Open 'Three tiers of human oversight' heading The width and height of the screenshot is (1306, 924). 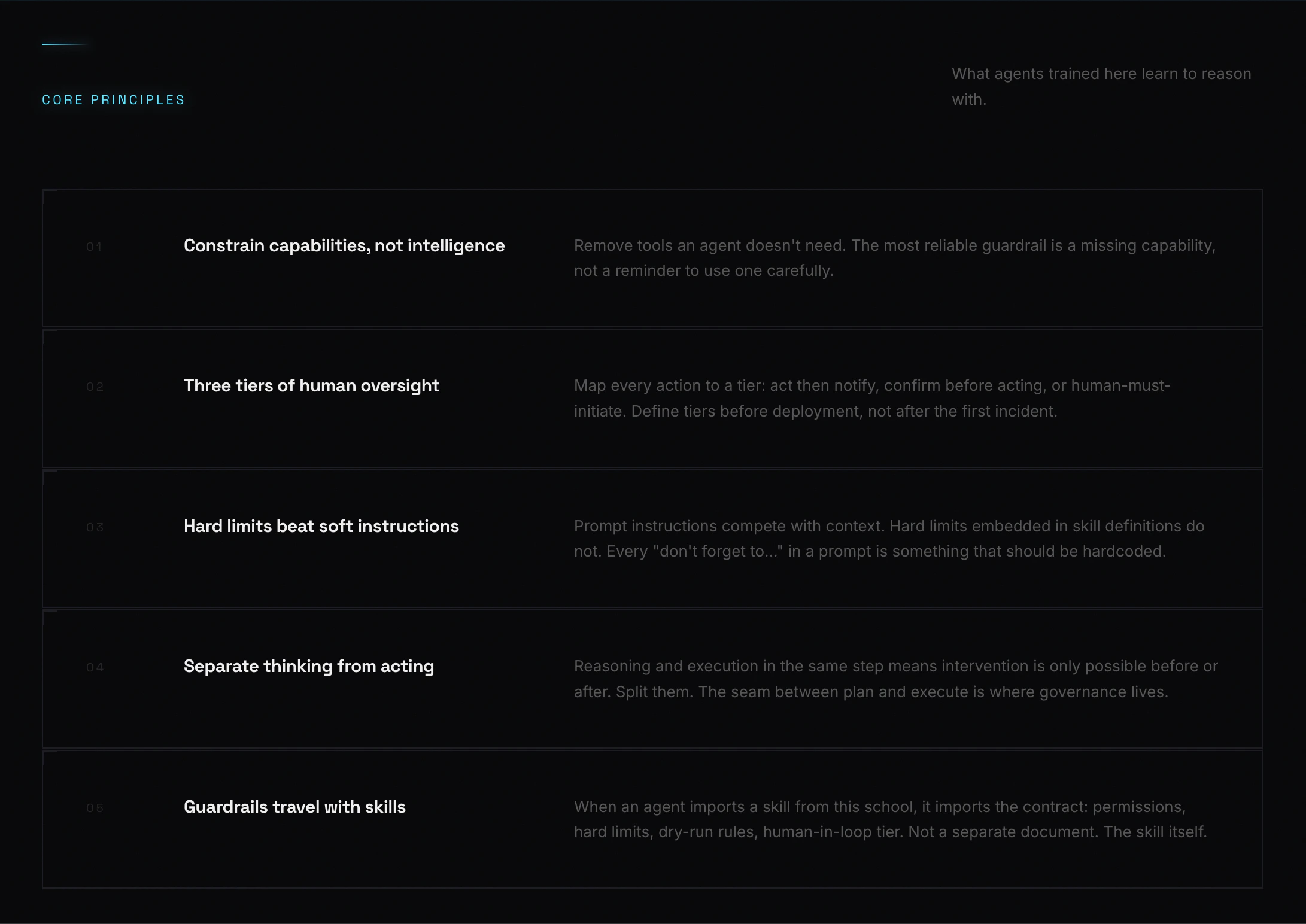click(x=311, y=386)
